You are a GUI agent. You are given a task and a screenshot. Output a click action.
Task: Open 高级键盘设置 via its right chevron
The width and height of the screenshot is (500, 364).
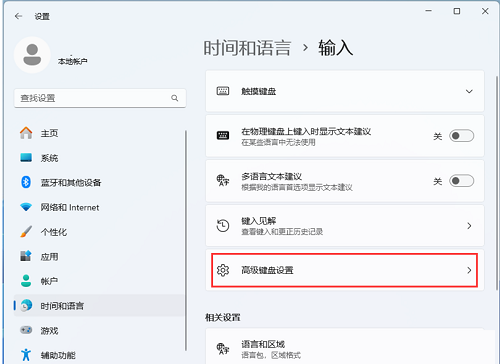[469, 270]
